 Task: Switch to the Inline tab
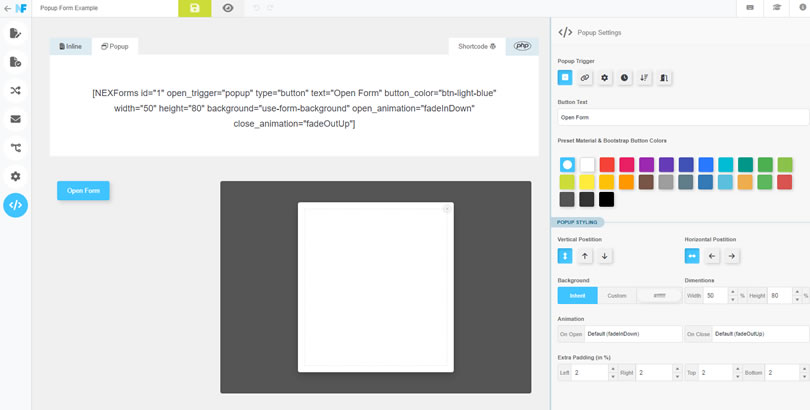click(x=71, y=46)
